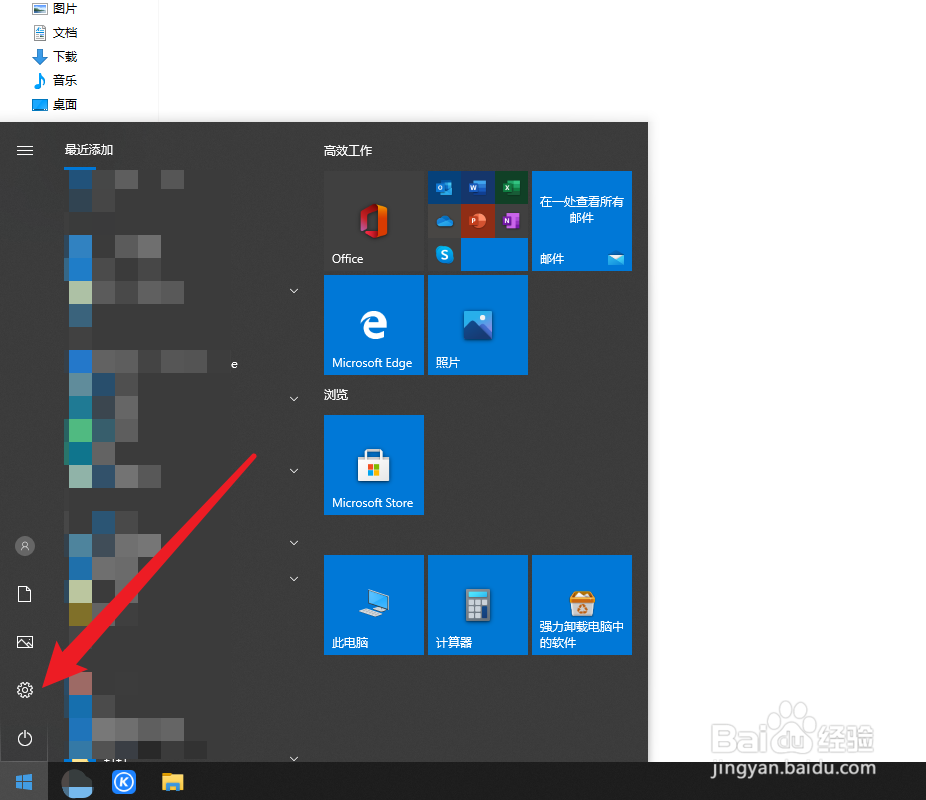The height and width of the screenshot is (800, 926).
Task: Click the 浏览 group title
Action: (x=335, y=394)
